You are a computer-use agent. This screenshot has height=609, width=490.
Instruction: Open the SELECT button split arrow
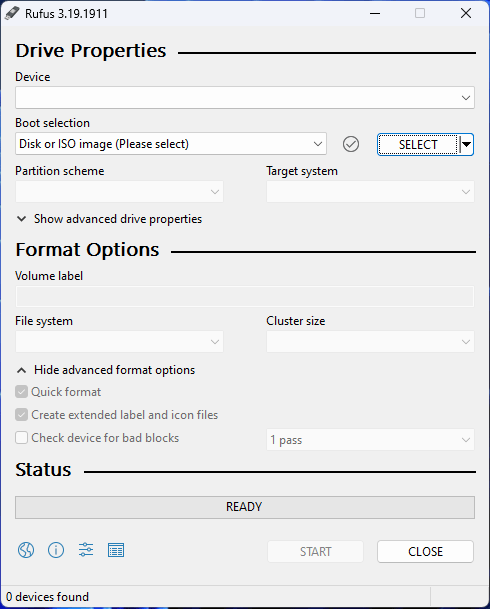466,144
